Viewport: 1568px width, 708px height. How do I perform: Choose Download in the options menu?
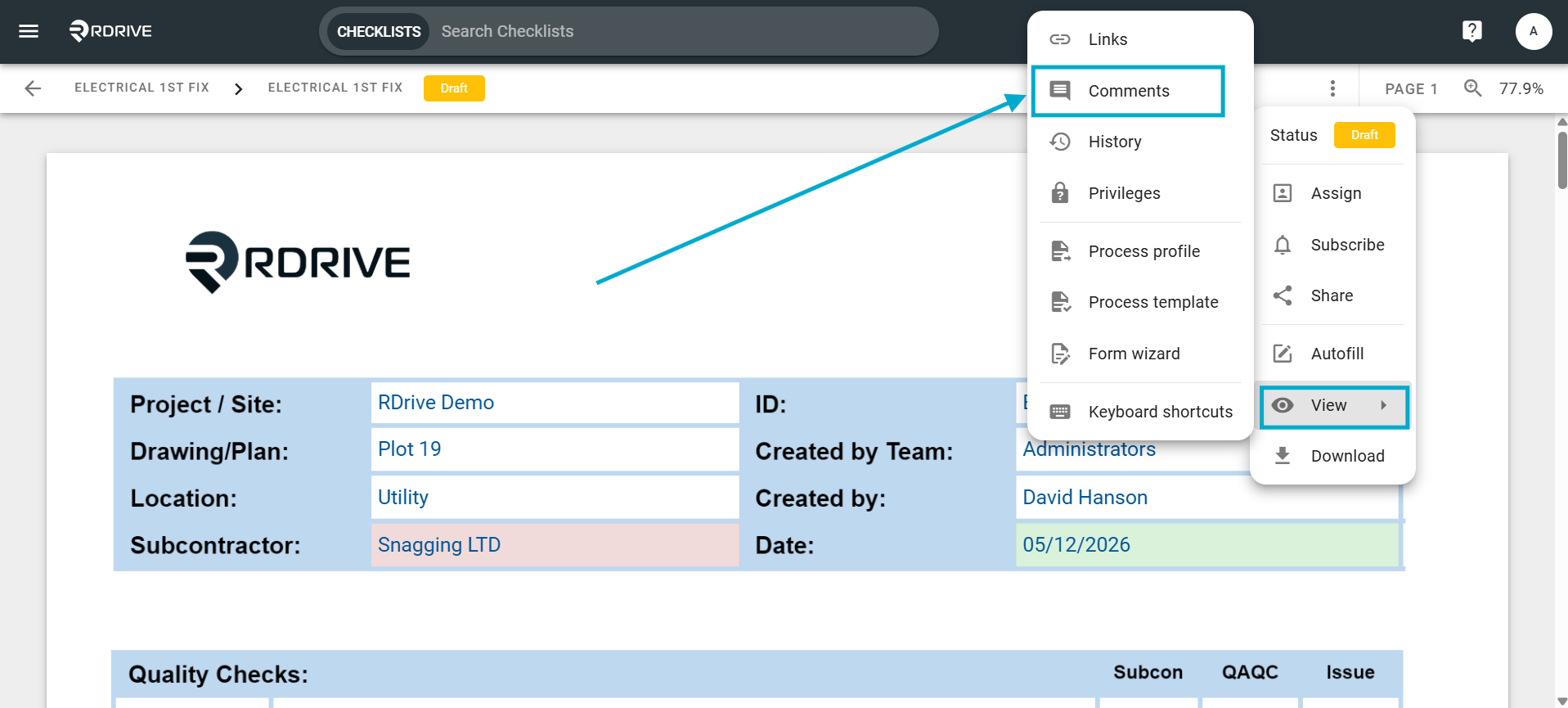coord(1333,456)
